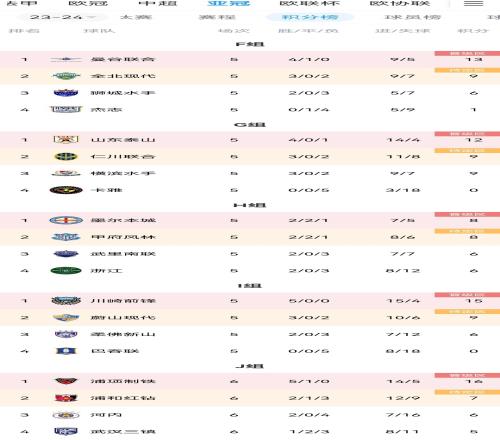Click the 积分 points column header
Viewport: 500px width, 440px height.
click(x=473, y=31)
